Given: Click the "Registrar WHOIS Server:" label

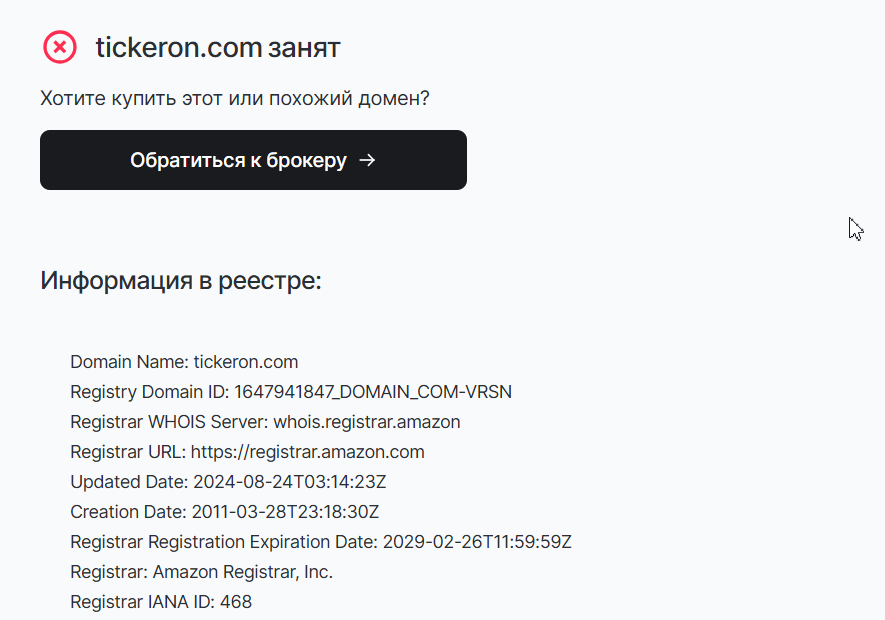Looking at the screenshot, I should click(169, 422).
